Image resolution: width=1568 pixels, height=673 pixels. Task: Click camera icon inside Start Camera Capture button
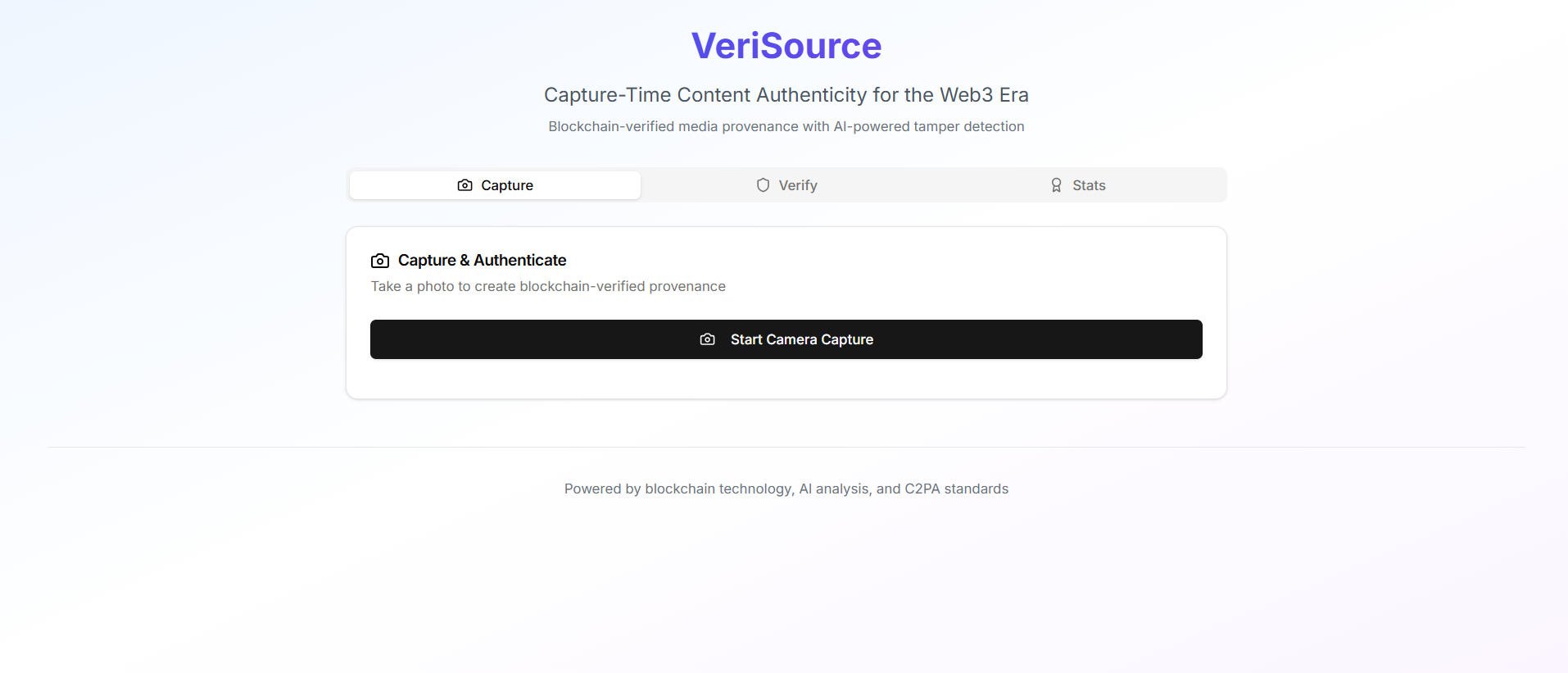tap(708, 339)
